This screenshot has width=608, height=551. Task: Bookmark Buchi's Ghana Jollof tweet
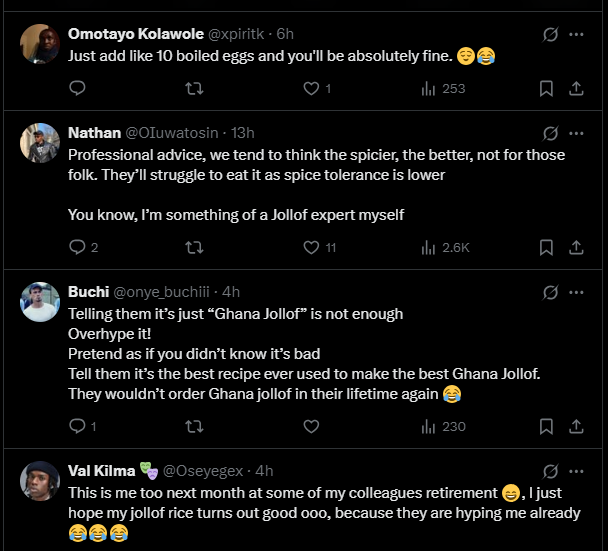coord(546,426)
